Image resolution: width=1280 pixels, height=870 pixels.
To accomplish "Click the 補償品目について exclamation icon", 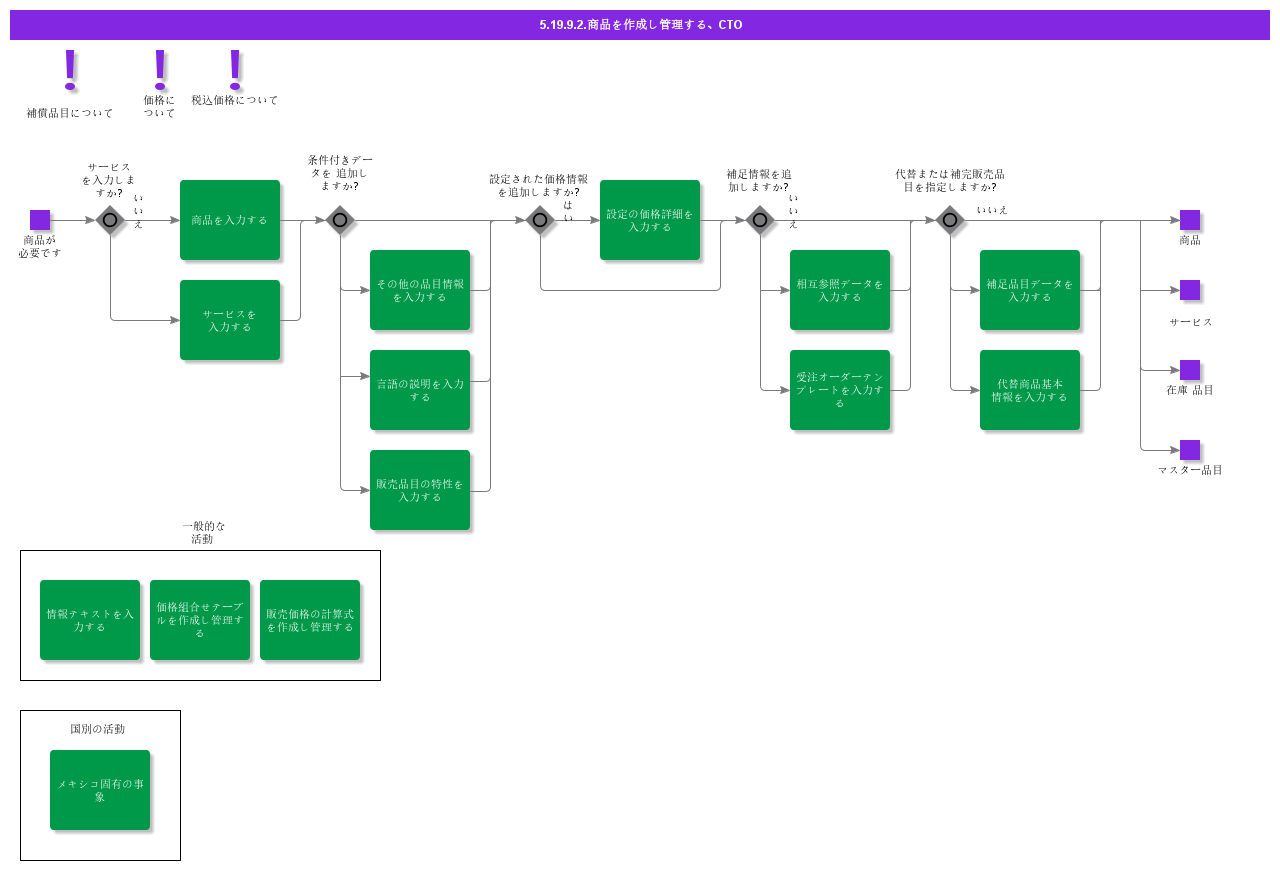I will (70, 70).
